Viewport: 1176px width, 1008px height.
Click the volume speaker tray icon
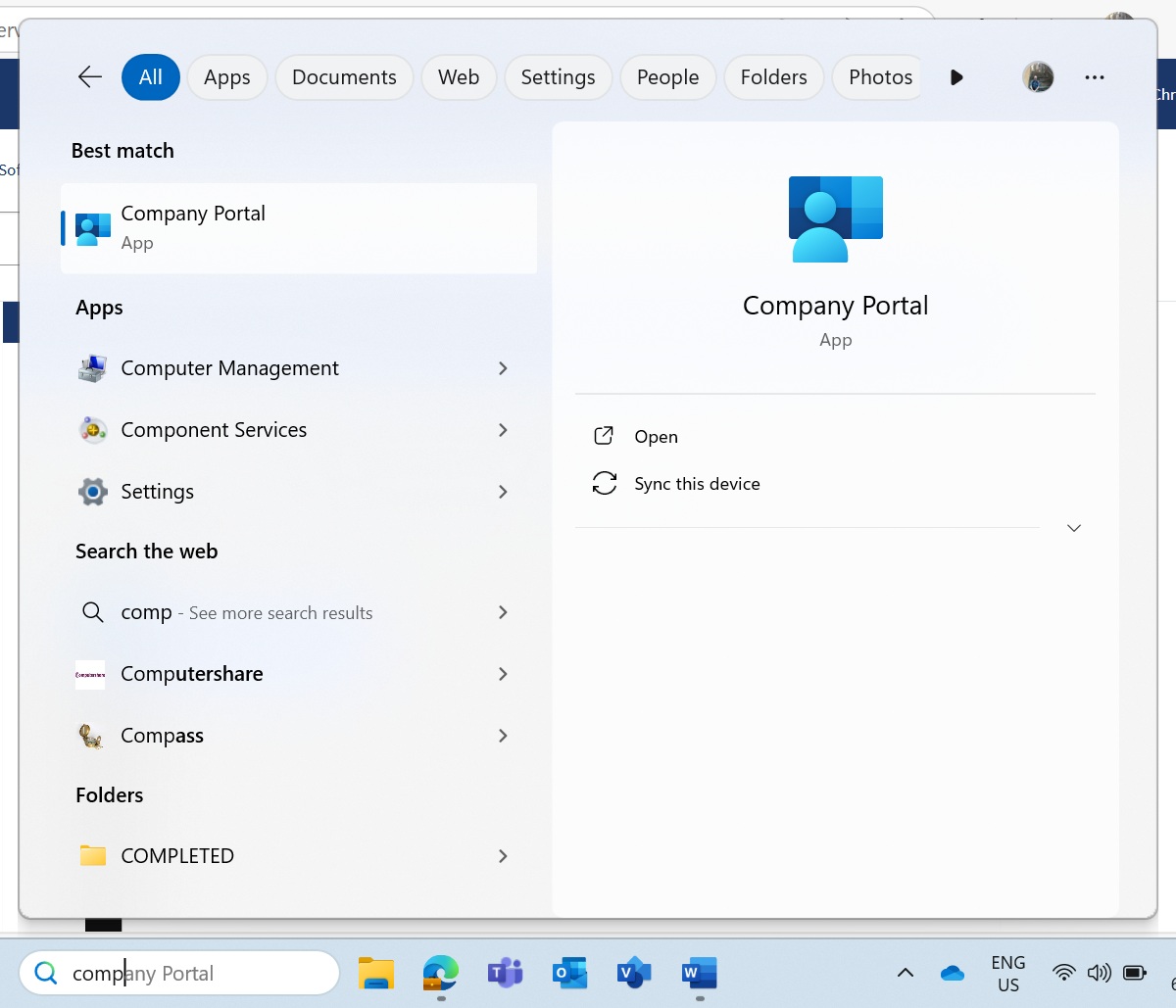1099,973
